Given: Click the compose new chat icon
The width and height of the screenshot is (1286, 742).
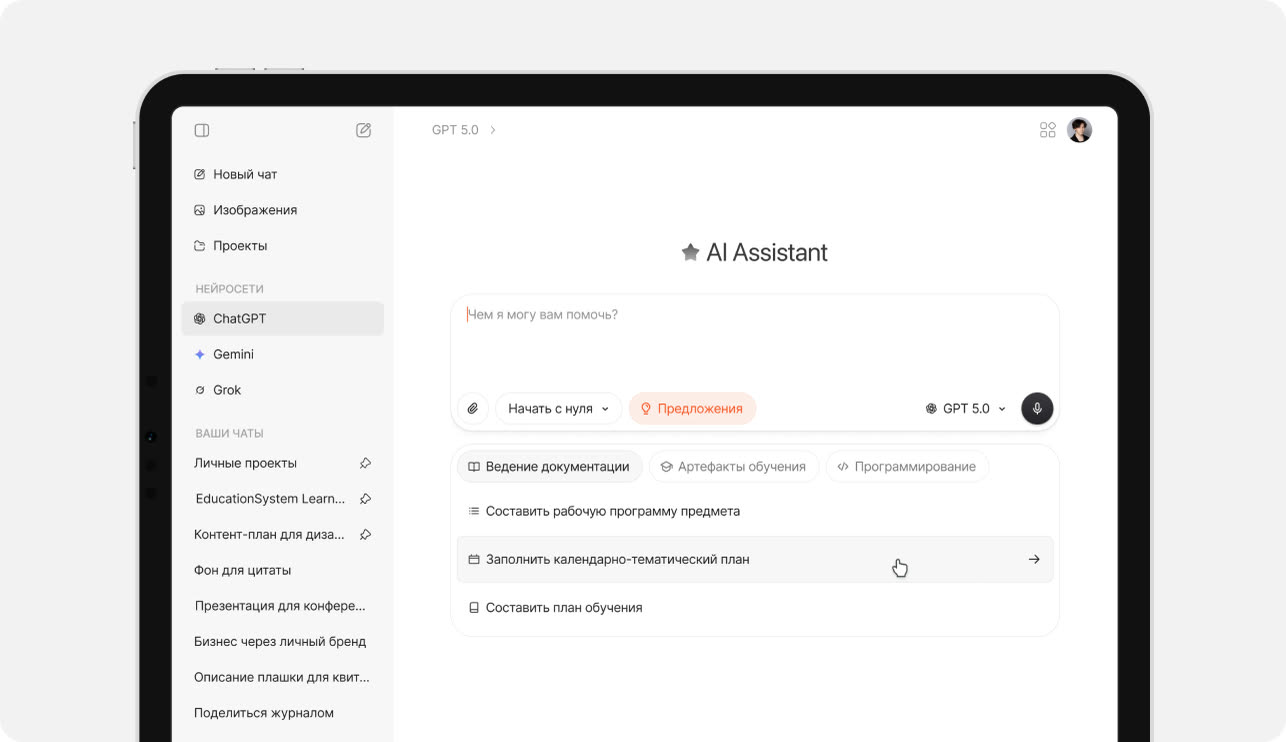Looking at the screenshot, I should click(364, 130).
